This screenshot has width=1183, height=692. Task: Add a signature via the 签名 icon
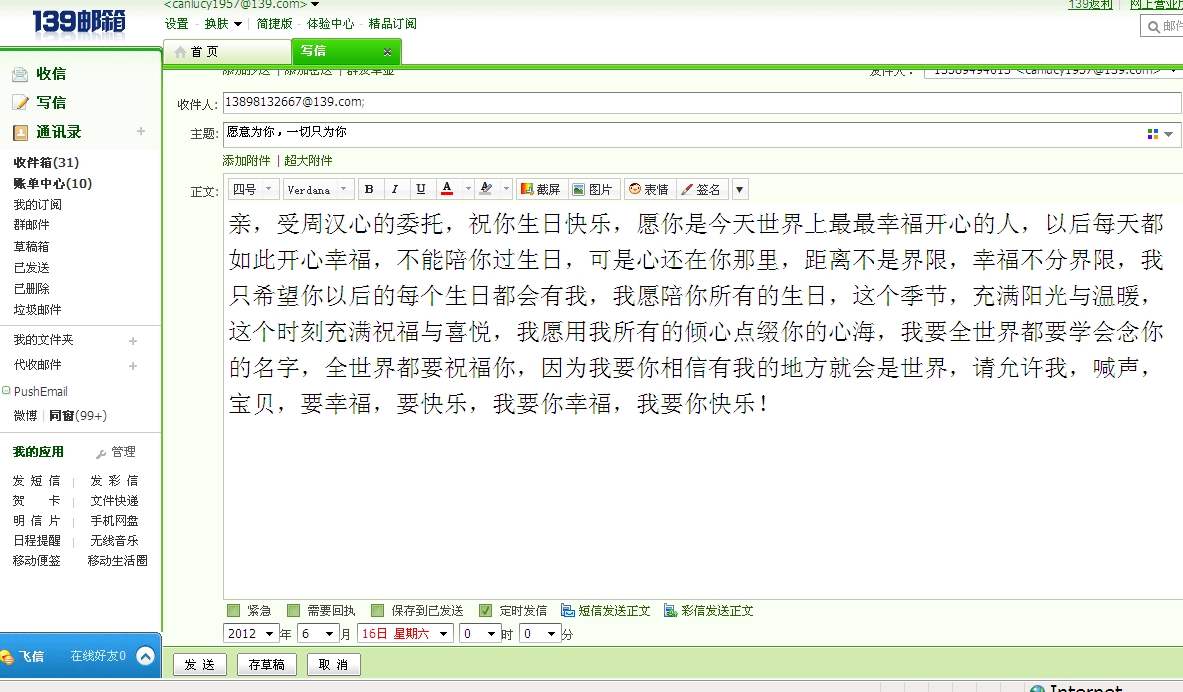tap(700, 189)
